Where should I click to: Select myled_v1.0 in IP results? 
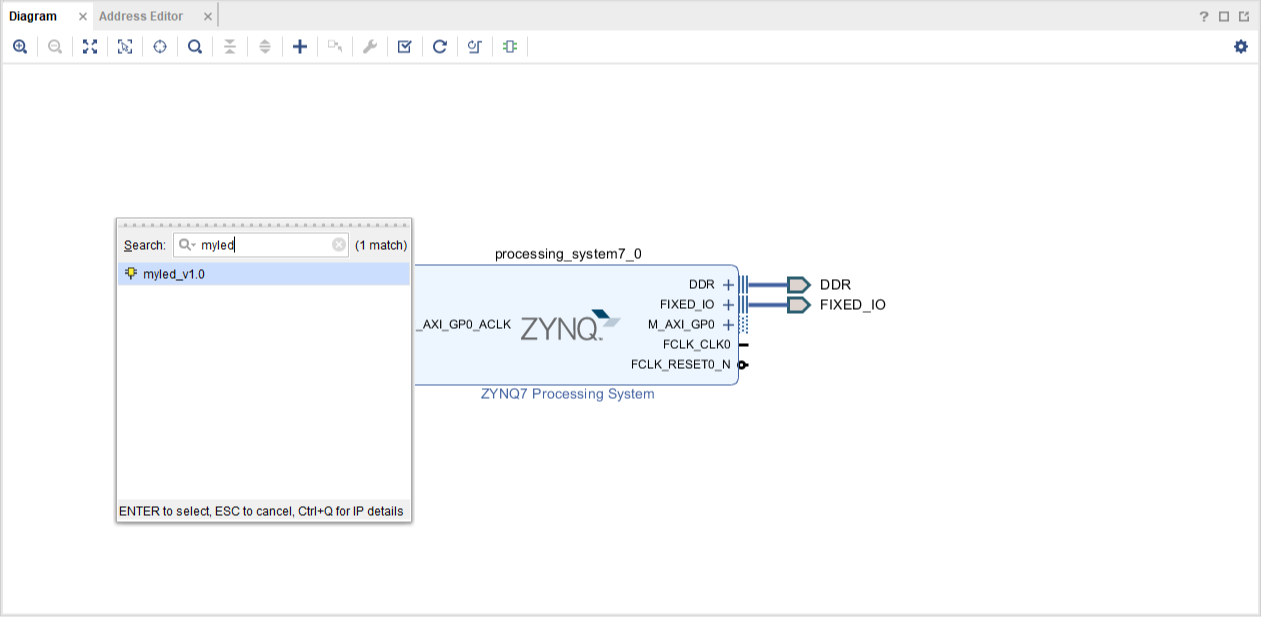[x=264, y=274]
